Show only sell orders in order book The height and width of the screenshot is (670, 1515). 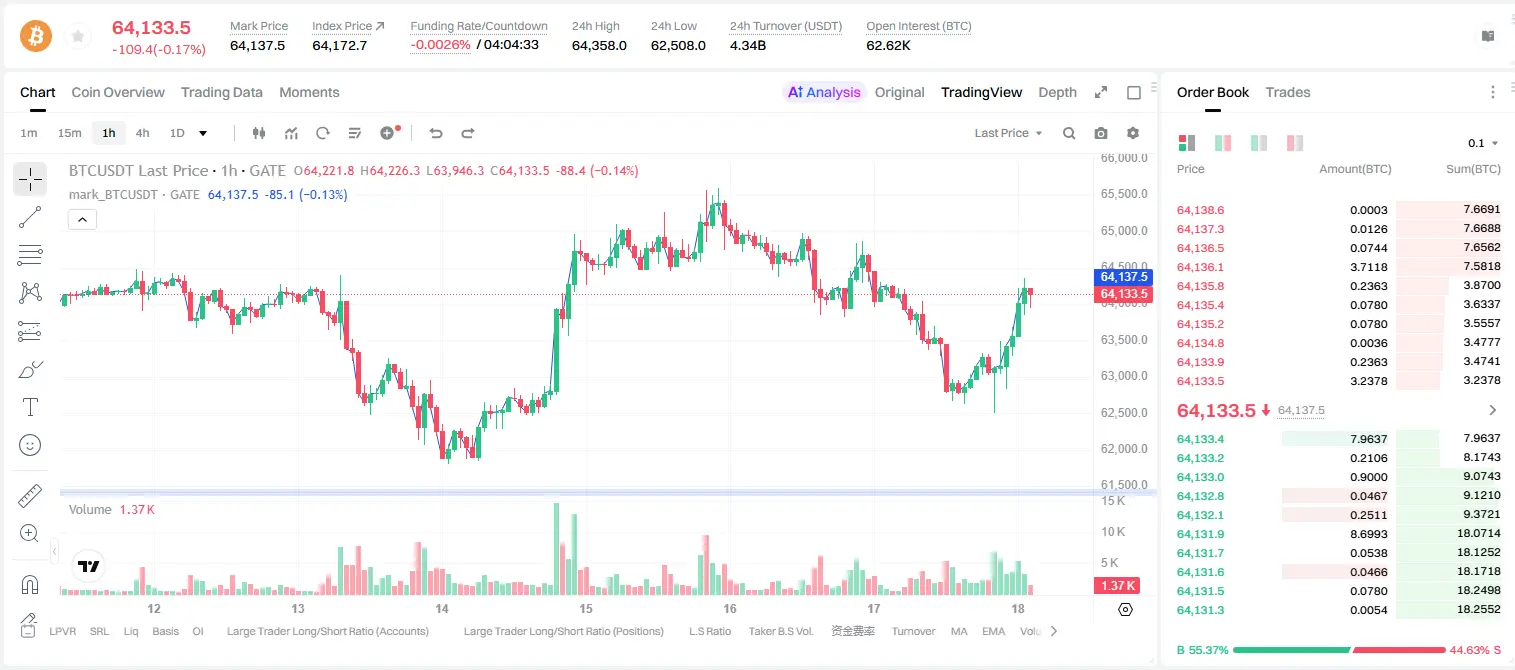1294,143
